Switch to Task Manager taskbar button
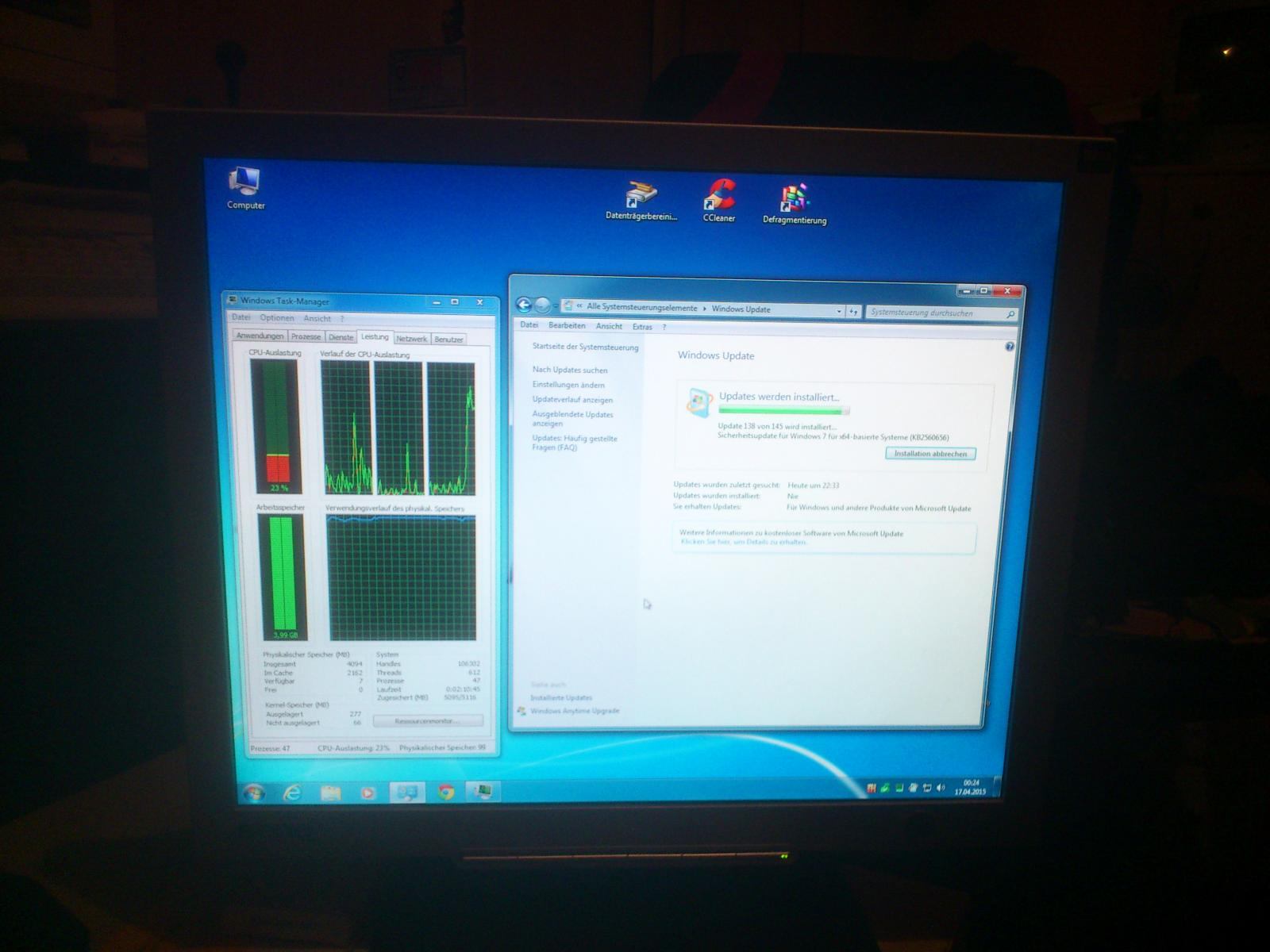1270x952 pixels. point(483,791)
